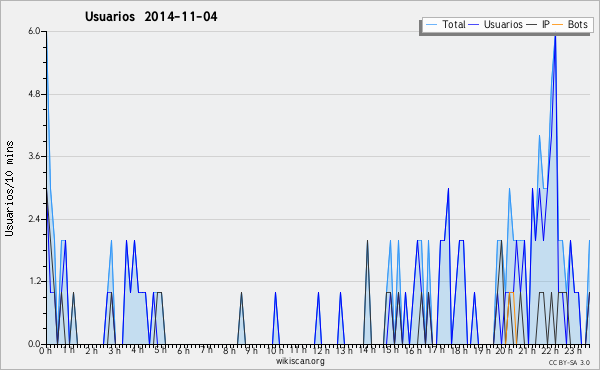The height and width of the screenshot is (370, 600).
Task: Click the 22 h peak of the Usuarios line
Action: pos(555,35)
